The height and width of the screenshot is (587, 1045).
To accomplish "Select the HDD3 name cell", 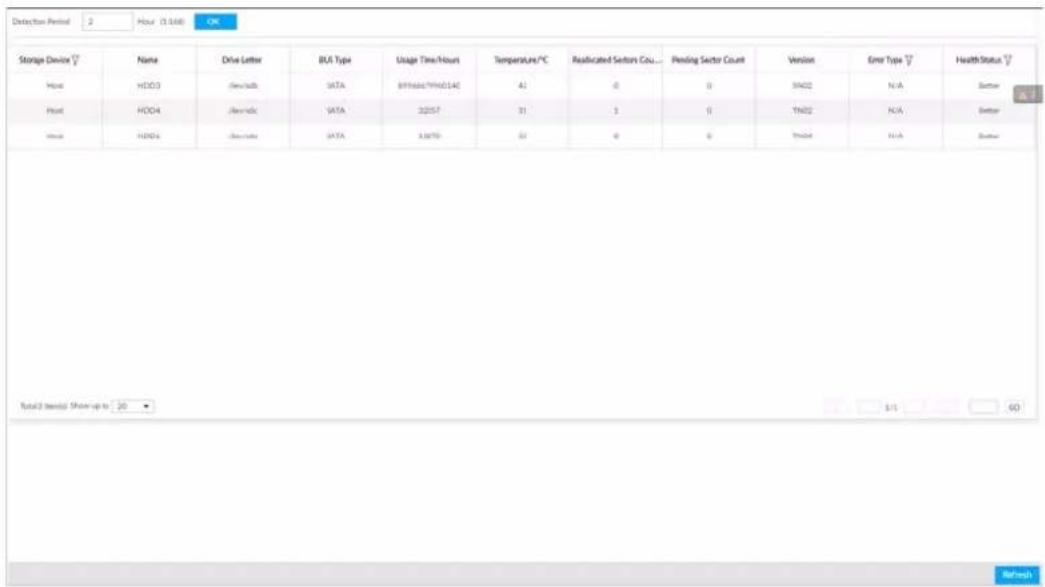I will click(x=149, y=85).
